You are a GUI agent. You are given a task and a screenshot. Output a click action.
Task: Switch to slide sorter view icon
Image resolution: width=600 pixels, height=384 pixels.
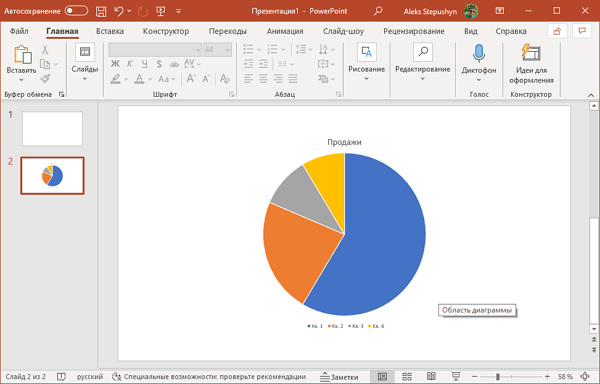[407, 377]
